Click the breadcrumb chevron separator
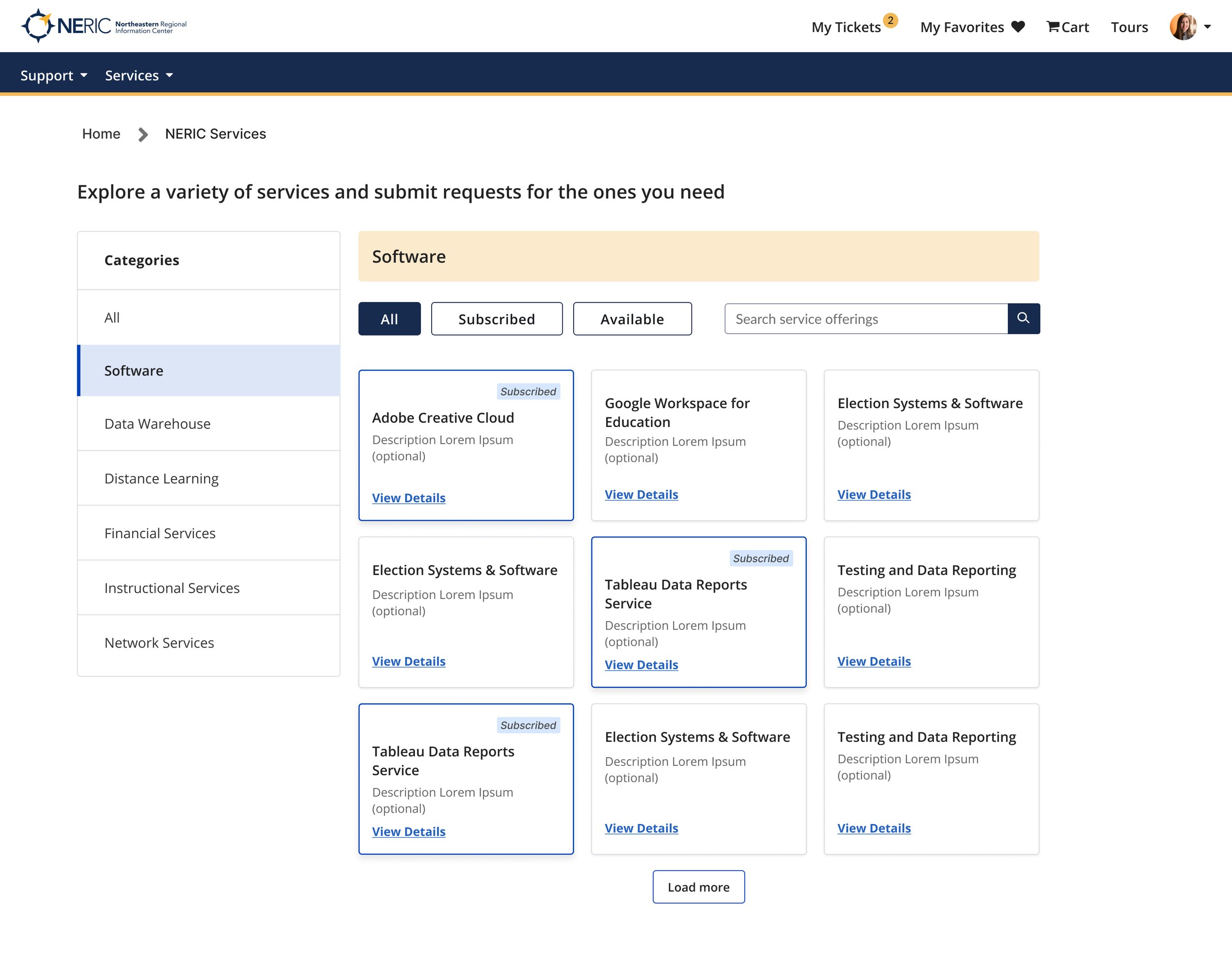Viewport: 1232px width, 966px height. pos(143,134)
